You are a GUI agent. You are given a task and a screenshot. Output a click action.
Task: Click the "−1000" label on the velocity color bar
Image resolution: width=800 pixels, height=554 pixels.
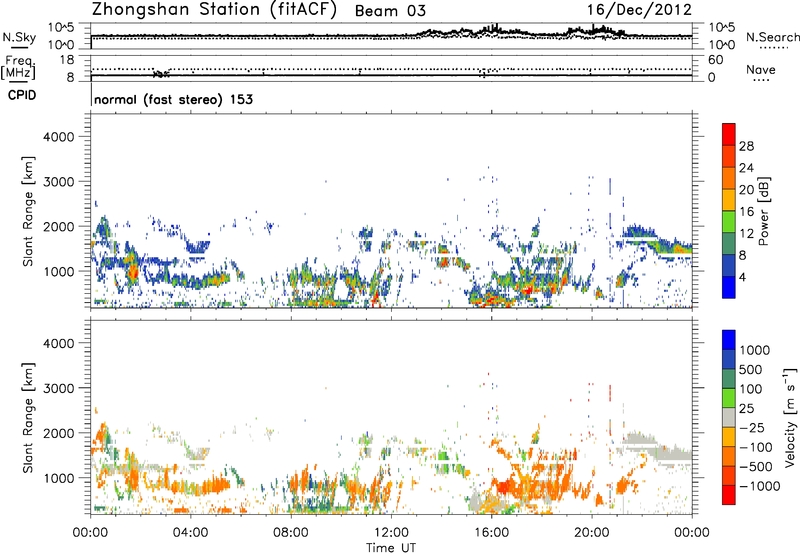point(759,486)
